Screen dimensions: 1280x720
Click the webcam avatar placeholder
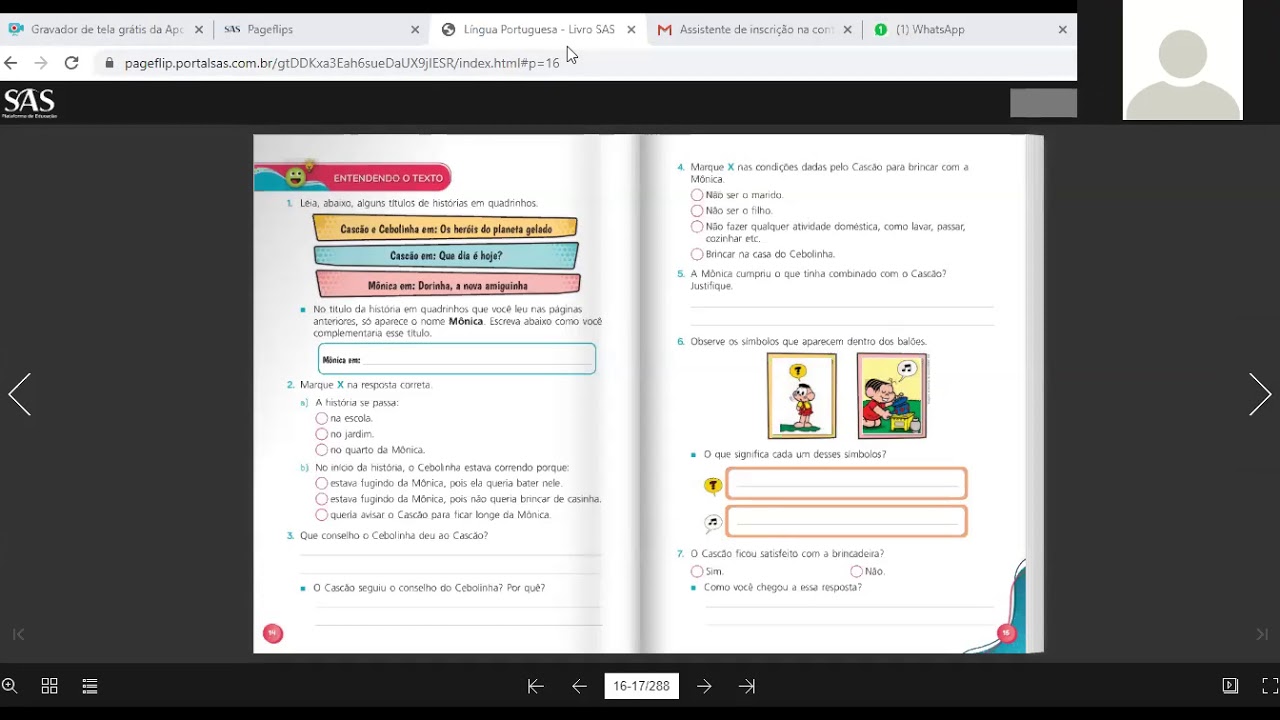pyautogui.click(x=1183, y=60)
